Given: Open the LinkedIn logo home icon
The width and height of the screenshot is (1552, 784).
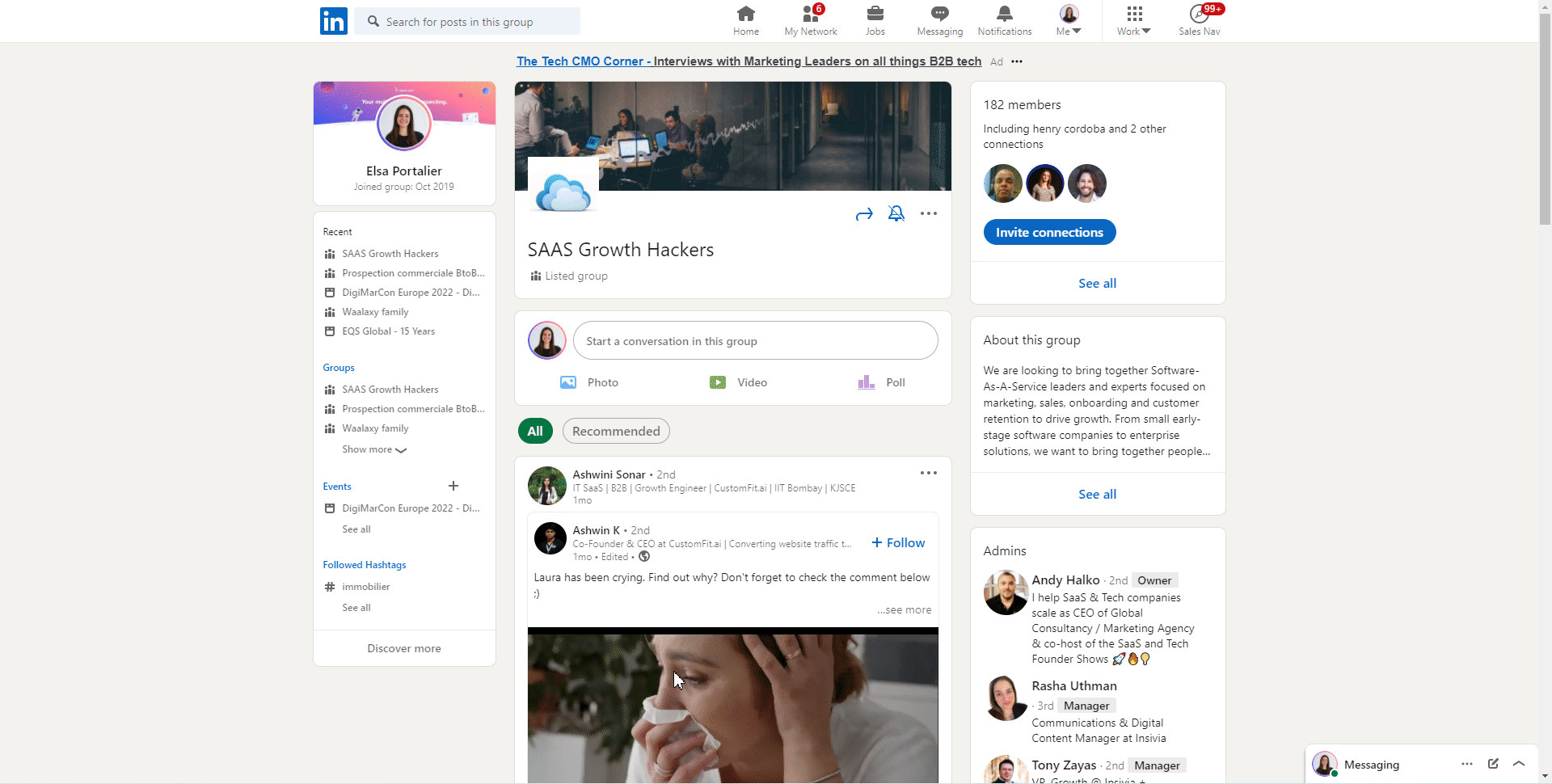Looking at the screenshot, I should [x=333, y=21].
